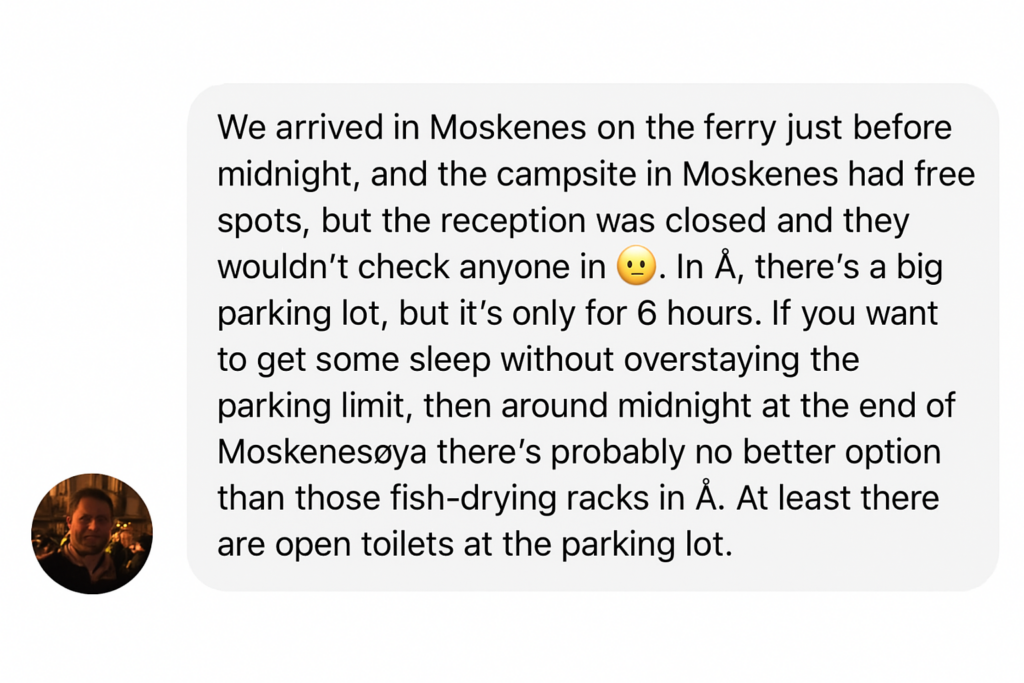This screenshot has height=683, width=1024.
Task: Select the number "6" before hours
Action: point(646,314)
